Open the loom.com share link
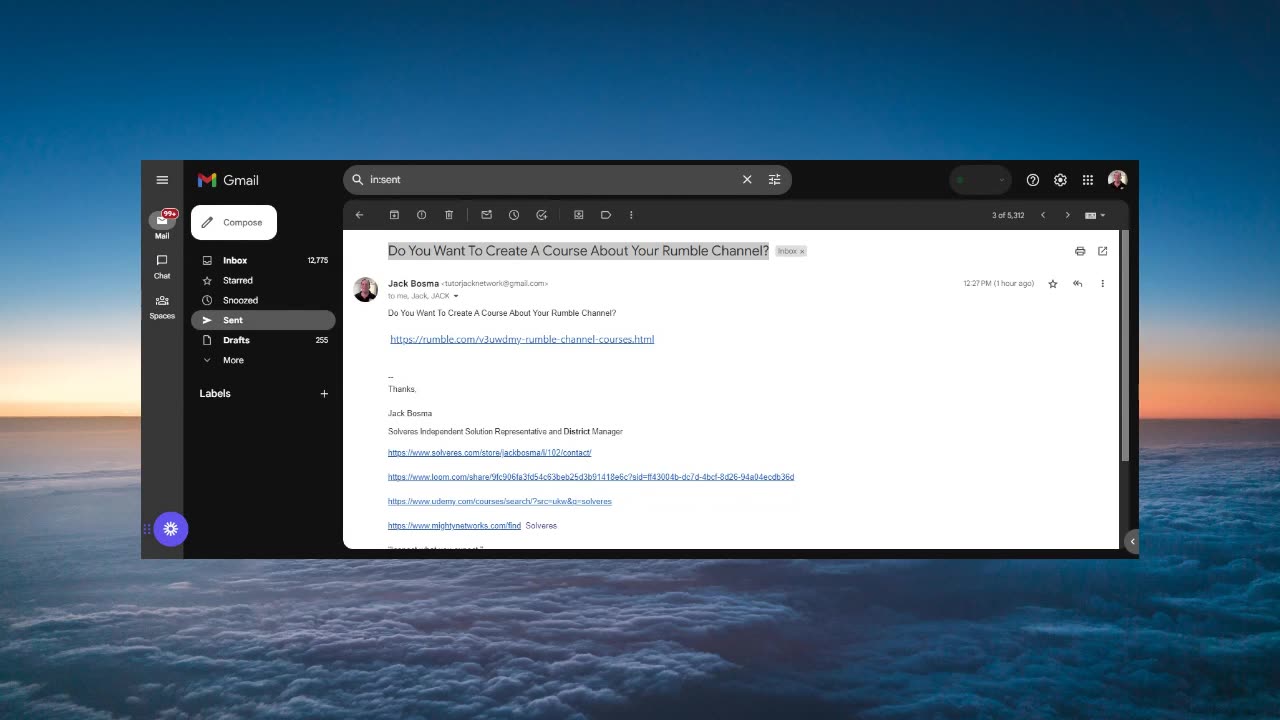The height and width of the screenshot is (720, 1280). (x=591, y=477)
